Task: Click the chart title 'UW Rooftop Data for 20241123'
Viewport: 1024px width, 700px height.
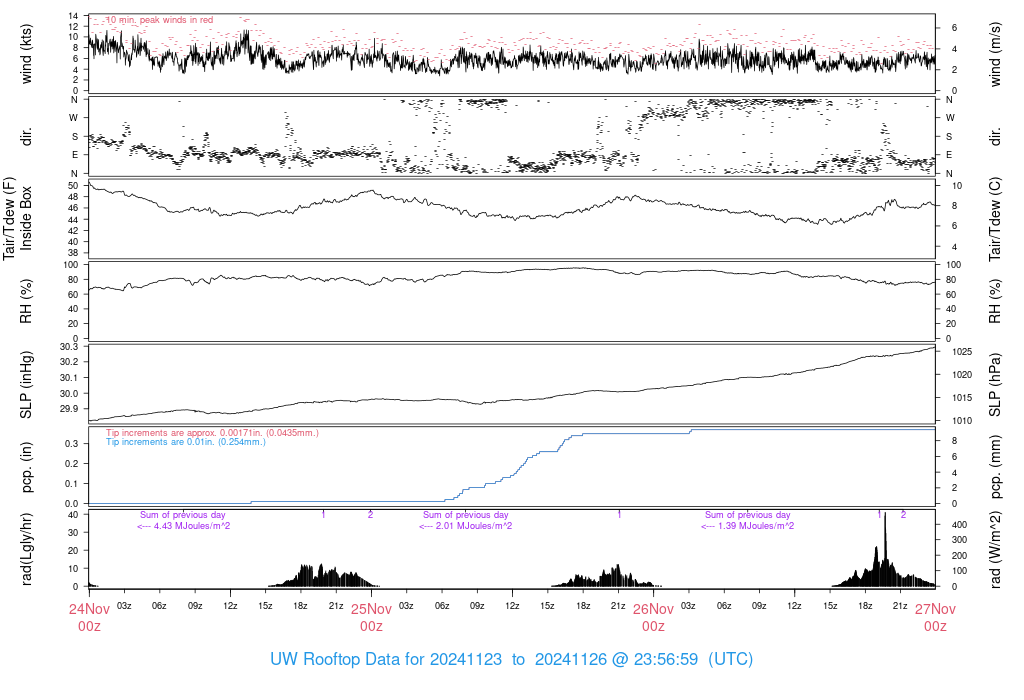Action: pos(386,659)
